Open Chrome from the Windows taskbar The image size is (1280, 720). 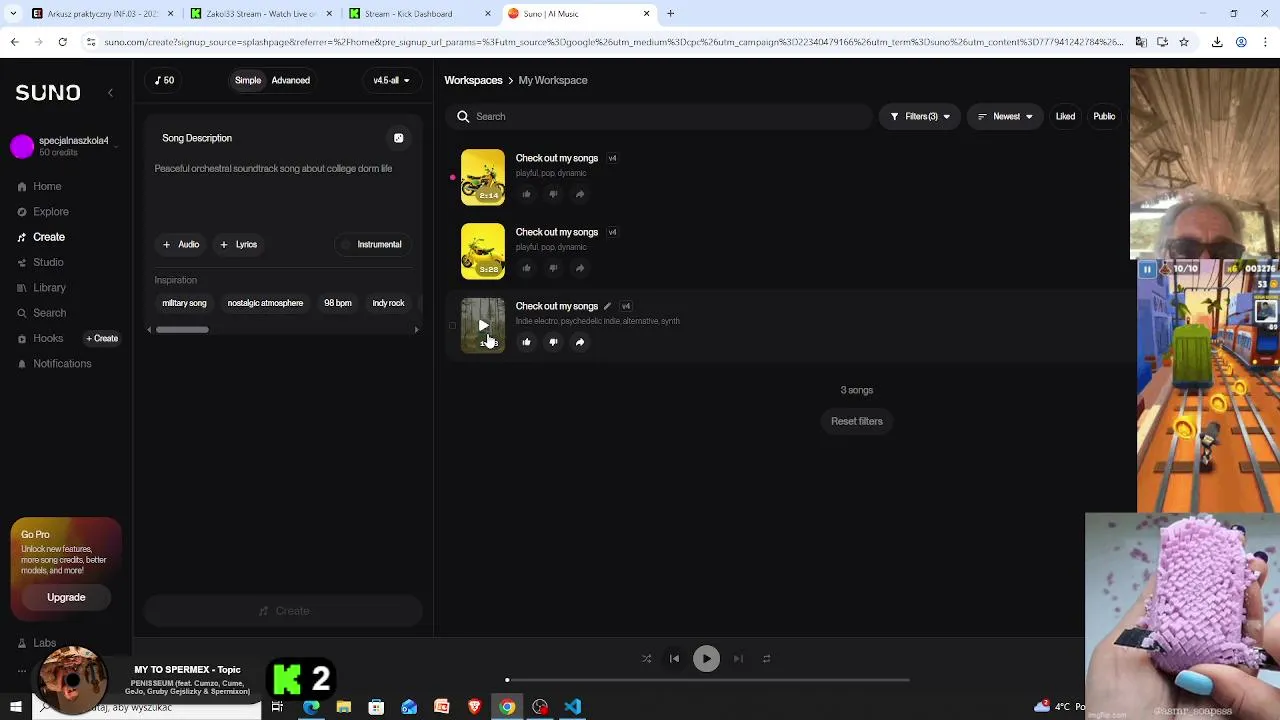tap(507, 707)
